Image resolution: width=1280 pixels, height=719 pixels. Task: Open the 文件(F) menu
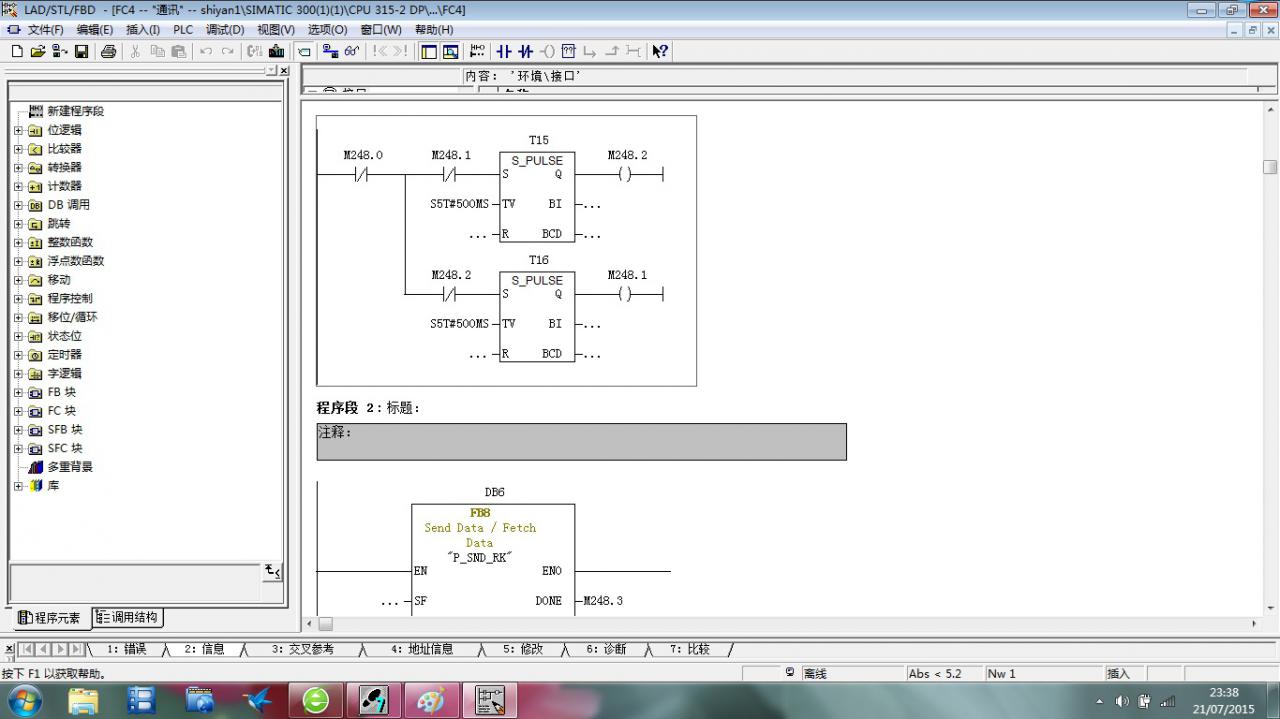tap(45, 30)
